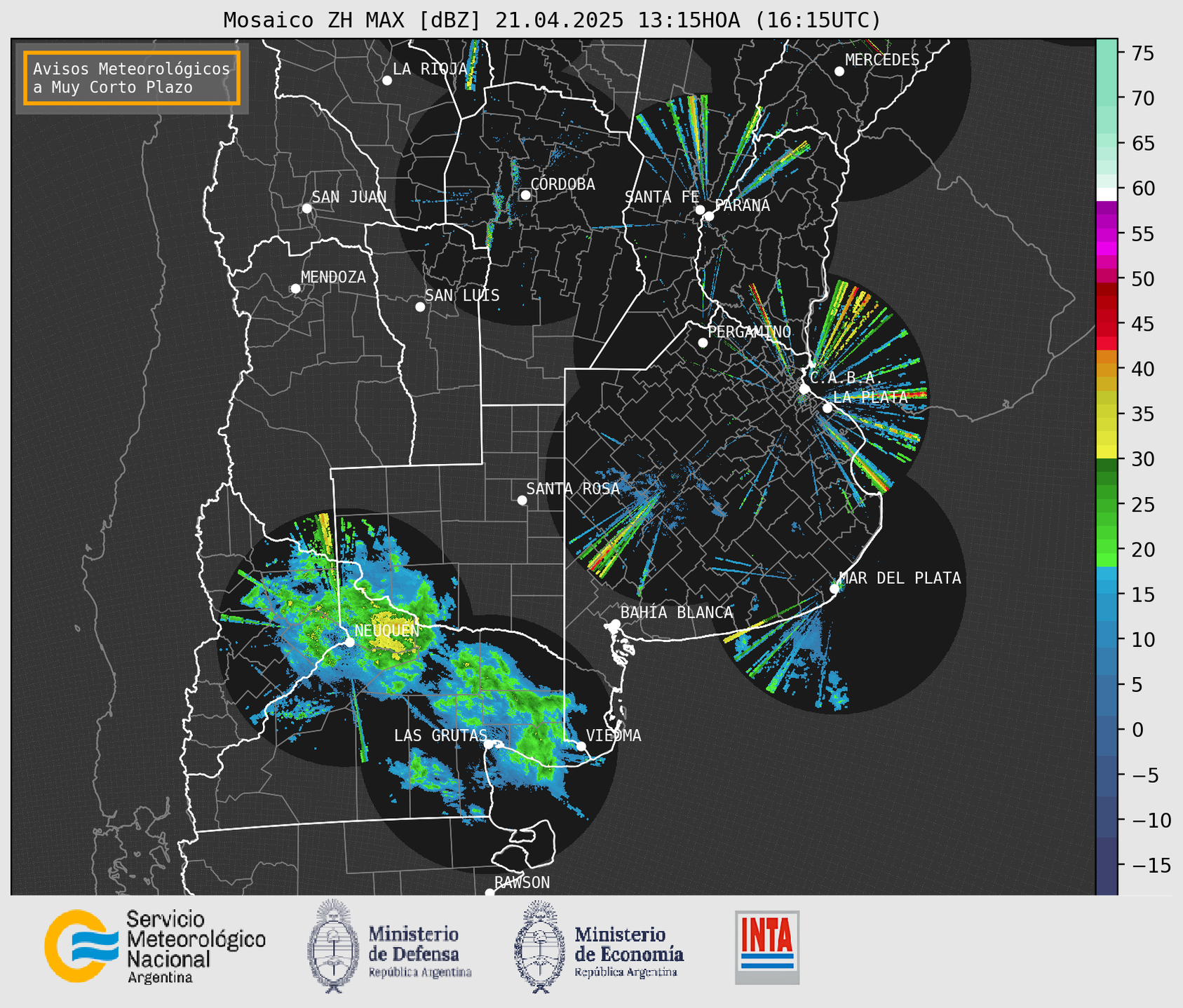Click the Ministerio de Defensa text

(x=420, y=952)
